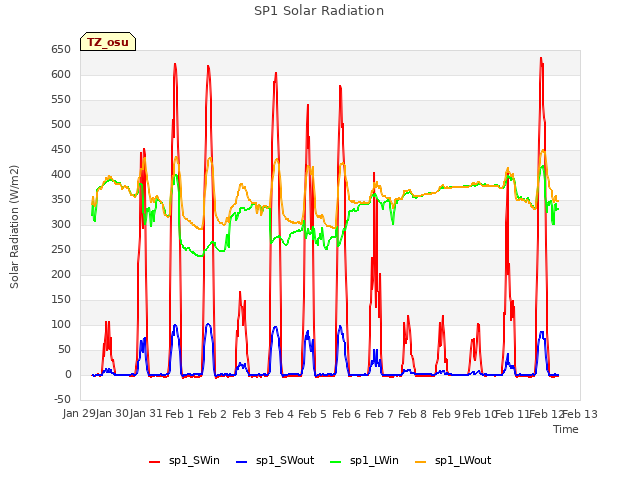The image size is (640, 480).
Task: Click the Feb 7 x-axis label
Action: coord(379,414)
